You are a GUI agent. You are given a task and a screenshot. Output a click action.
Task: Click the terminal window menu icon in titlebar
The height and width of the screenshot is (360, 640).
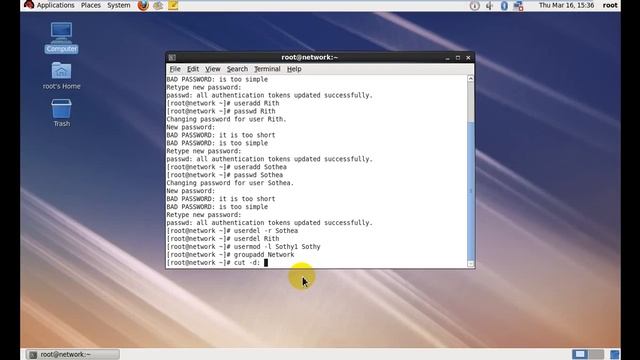coord(172,58)
